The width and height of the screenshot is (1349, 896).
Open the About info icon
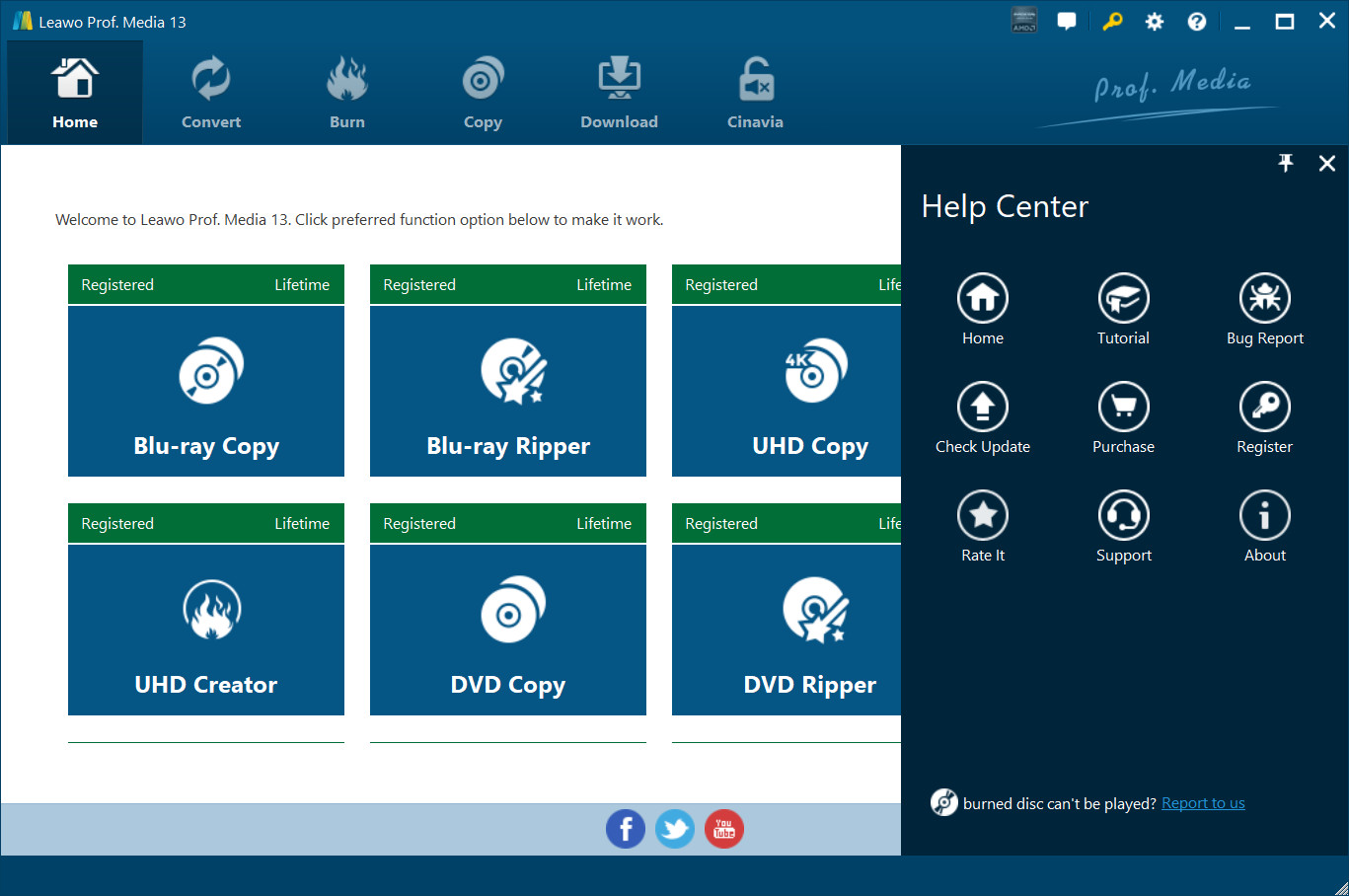(x=1264, y=515)
